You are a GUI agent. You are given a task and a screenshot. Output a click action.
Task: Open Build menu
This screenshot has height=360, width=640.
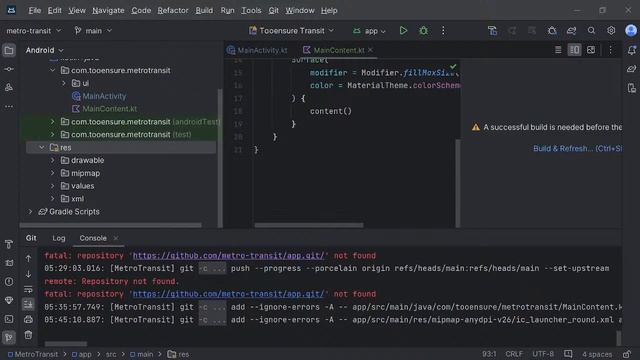204,11
